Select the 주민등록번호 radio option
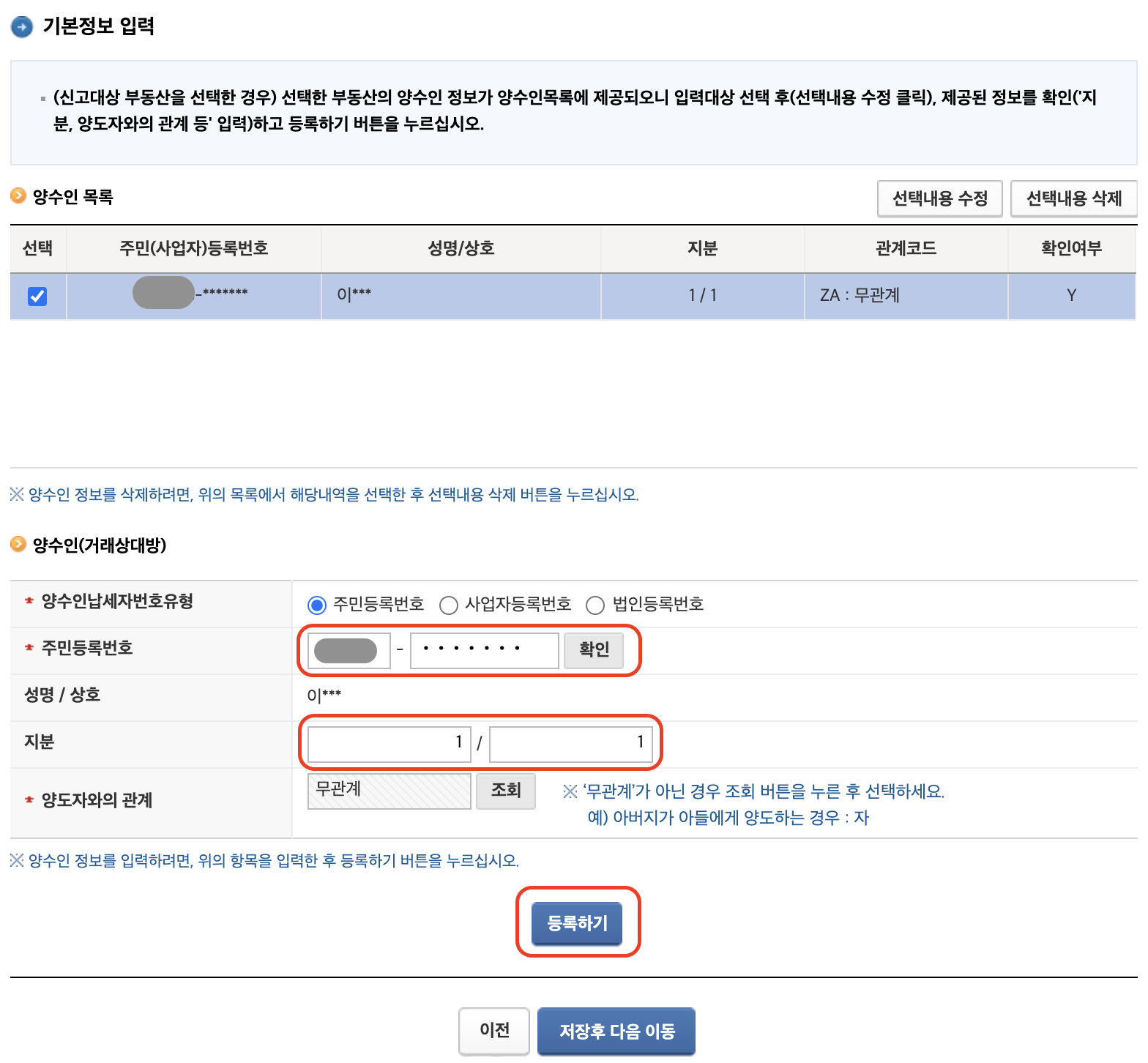This screenshot has height=1063, width=1148. pos(316,605)
